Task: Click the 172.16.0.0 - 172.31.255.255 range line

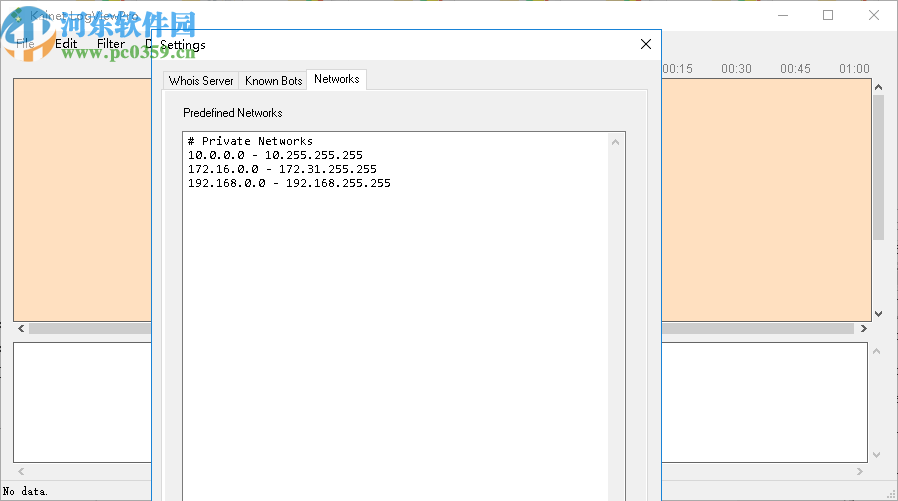Action: [x=282, y=169]
